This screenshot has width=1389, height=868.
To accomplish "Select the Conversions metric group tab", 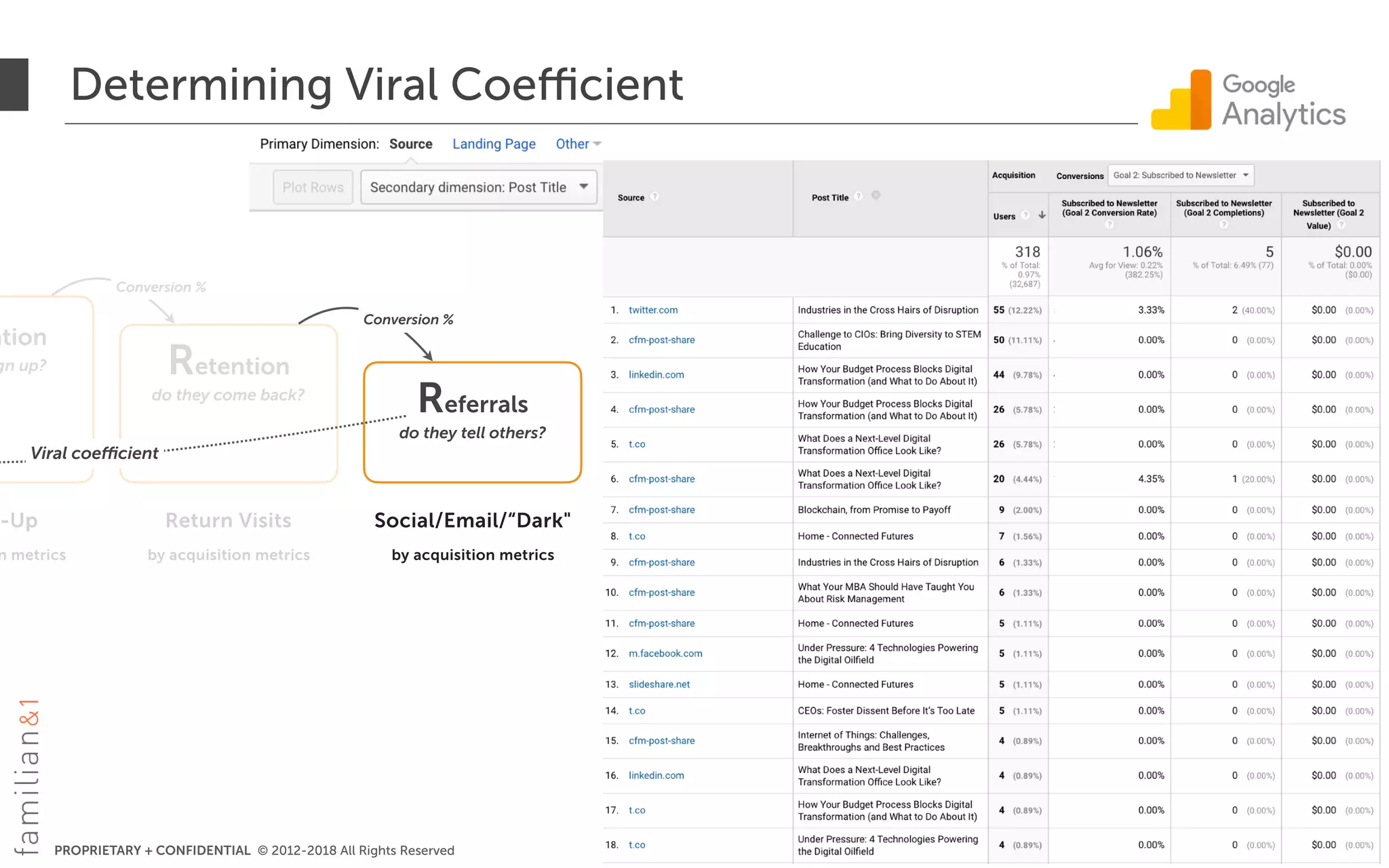I will click(1080, 176).
